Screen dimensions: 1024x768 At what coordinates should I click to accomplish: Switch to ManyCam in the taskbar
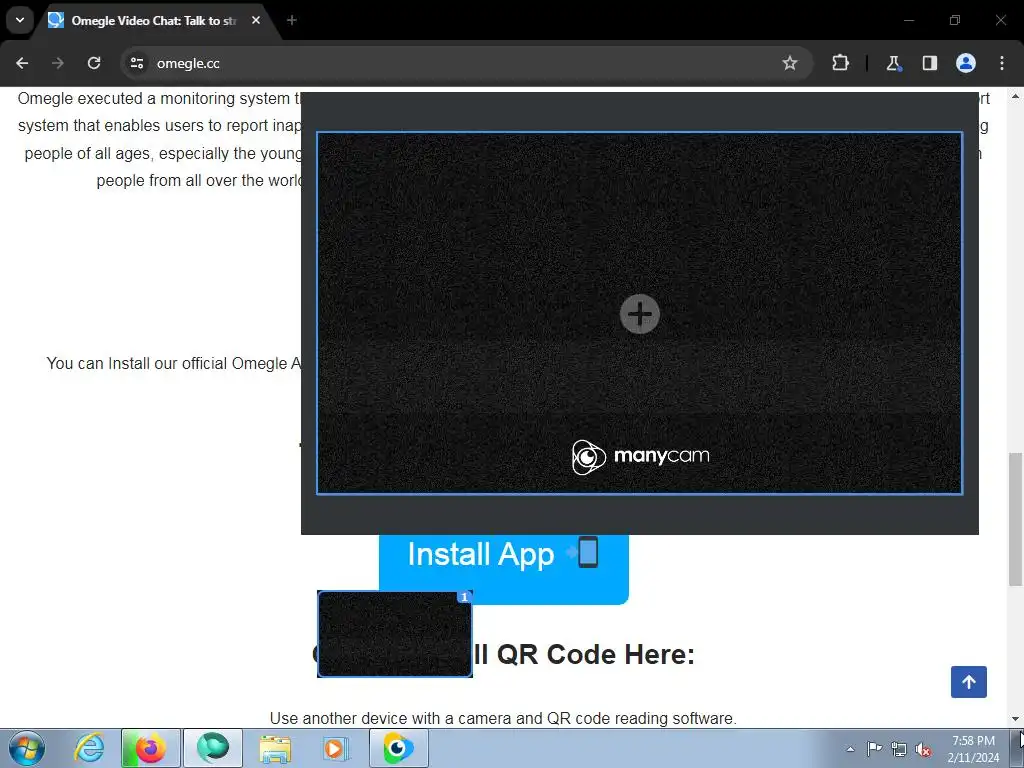[399, 748]
